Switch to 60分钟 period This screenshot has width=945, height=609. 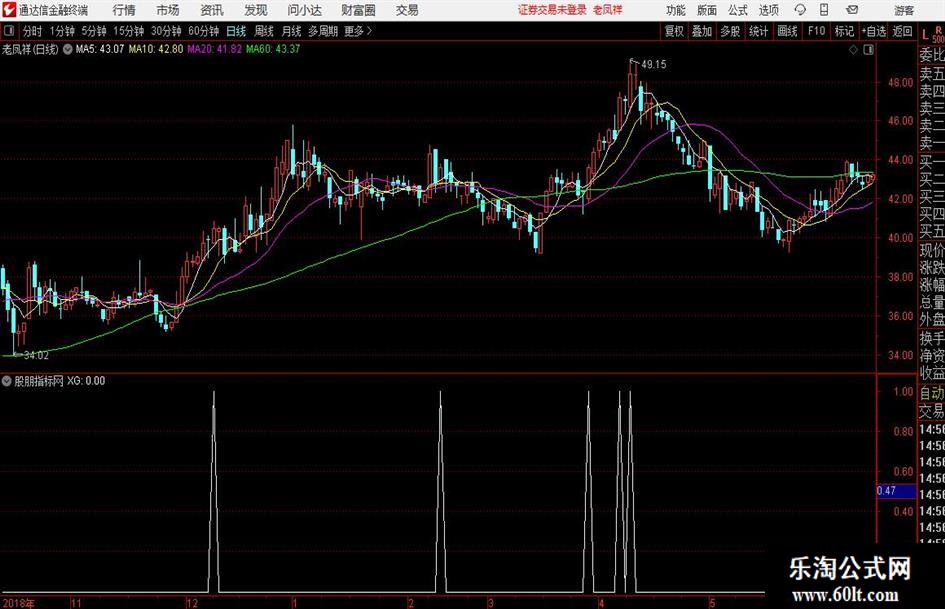tap(204, 31)
